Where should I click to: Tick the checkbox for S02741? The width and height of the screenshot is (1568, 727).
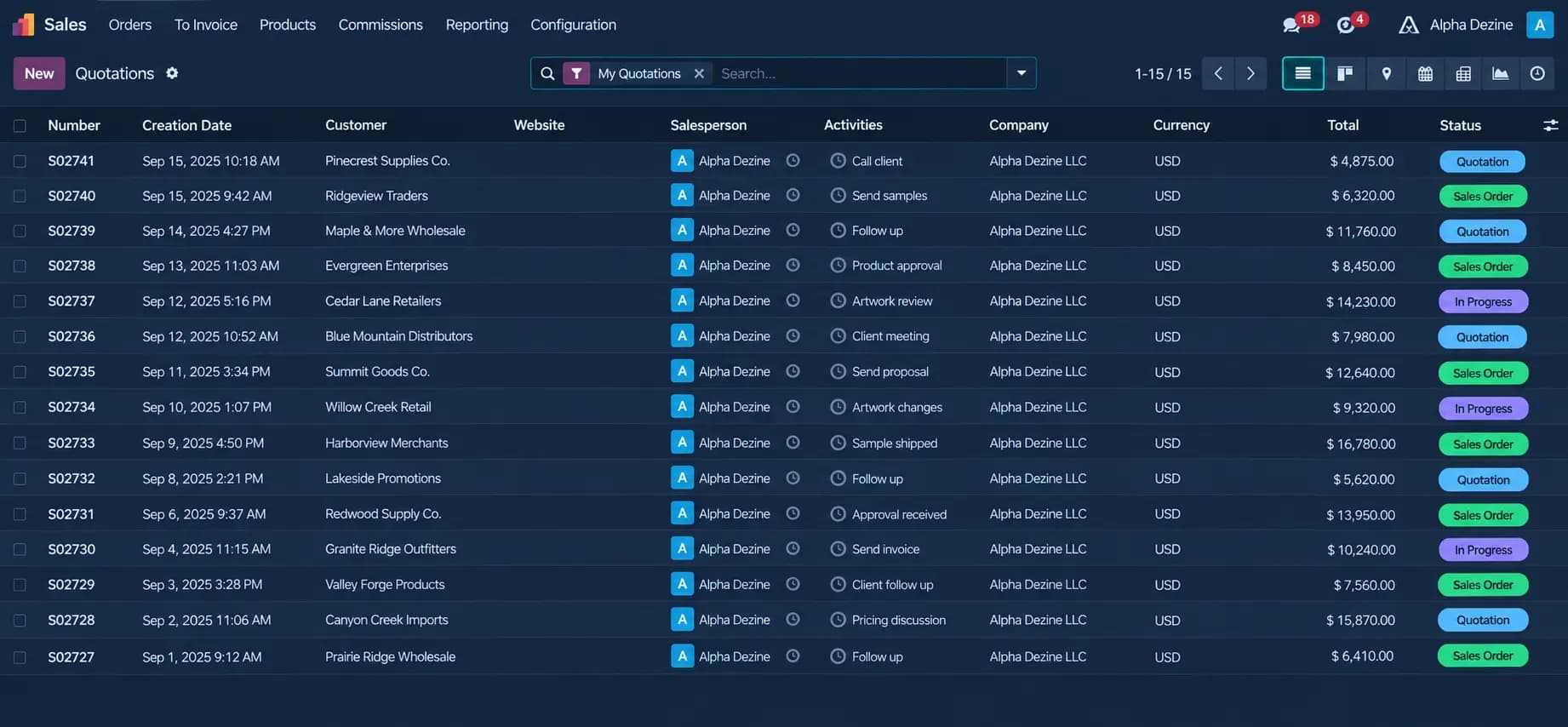(20, 161)
